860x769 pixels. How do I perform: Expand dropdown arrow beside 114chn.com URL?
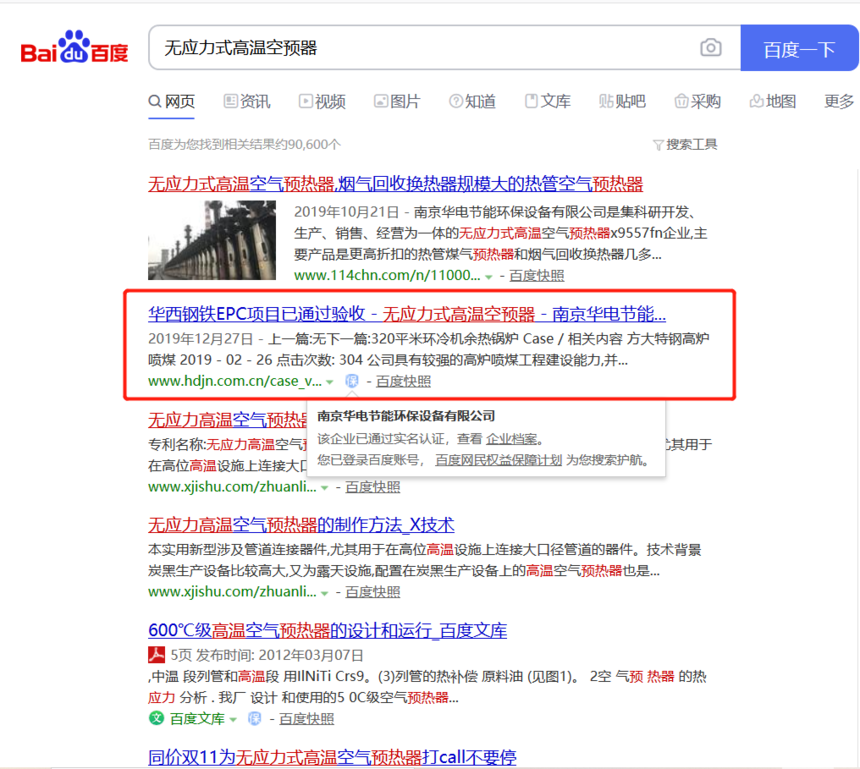(x=489, y=277)
